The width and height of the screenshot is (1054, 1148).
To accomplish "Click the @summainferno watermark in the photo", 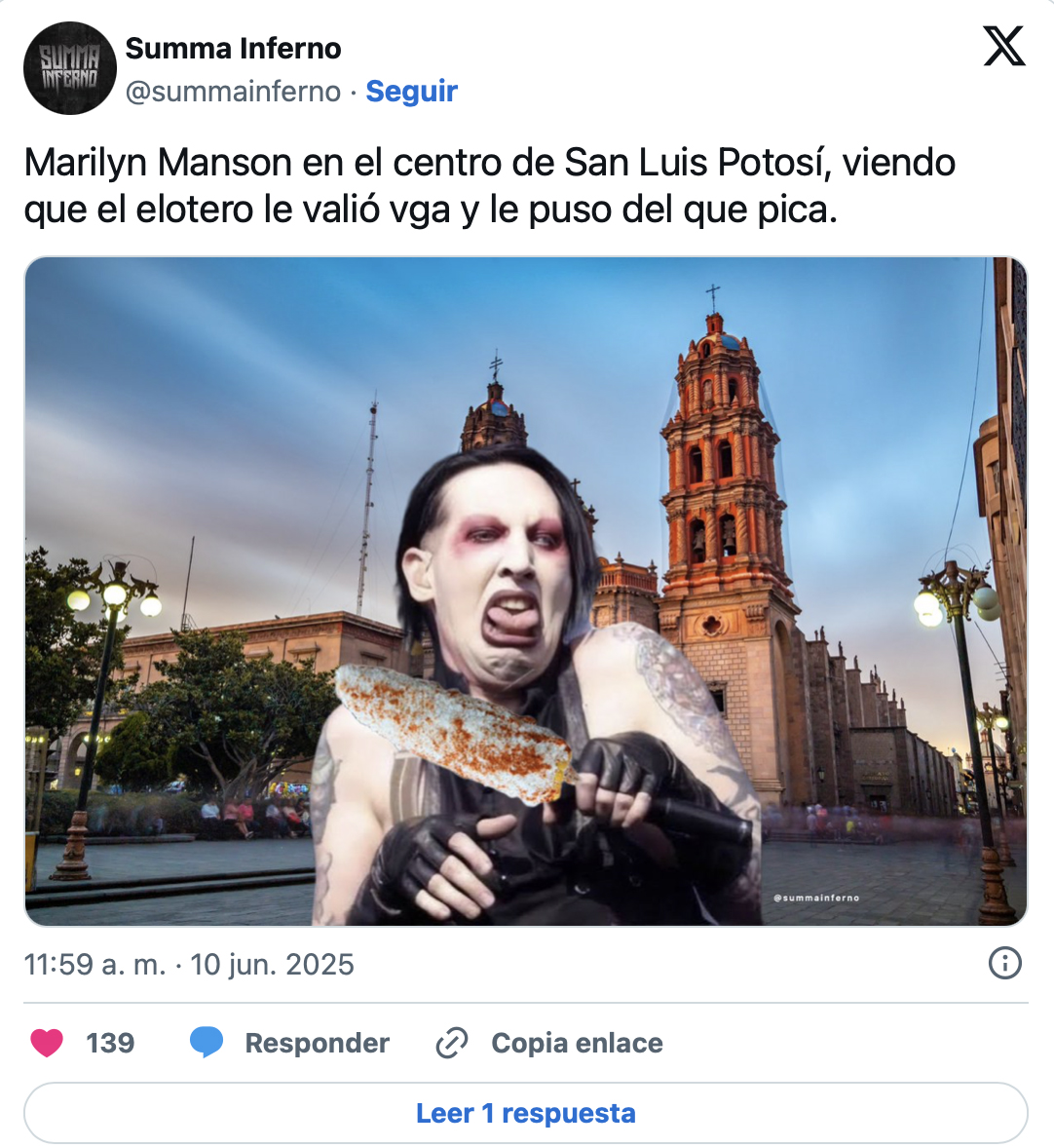I will [816, 898].
